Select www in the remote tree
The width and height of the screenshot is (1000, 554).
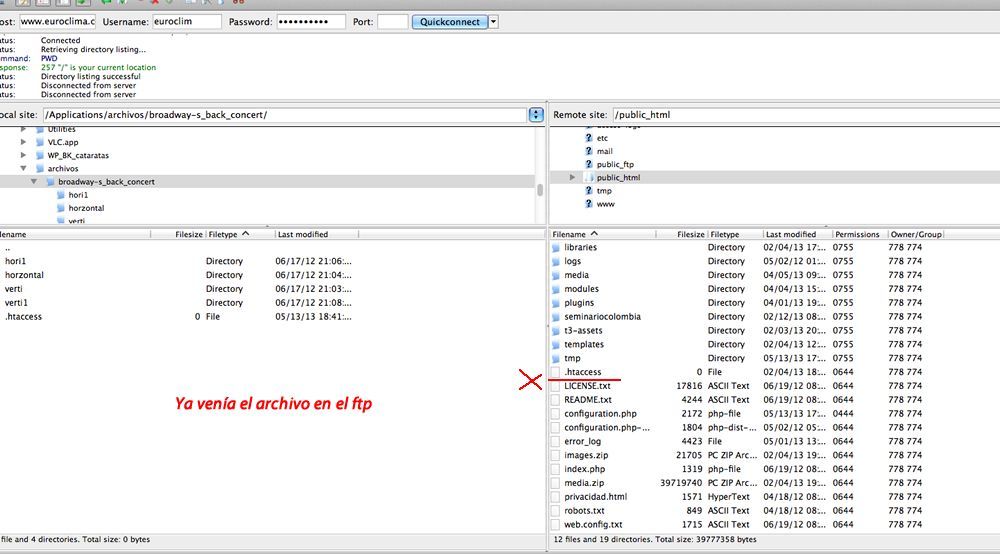[605, 204]
